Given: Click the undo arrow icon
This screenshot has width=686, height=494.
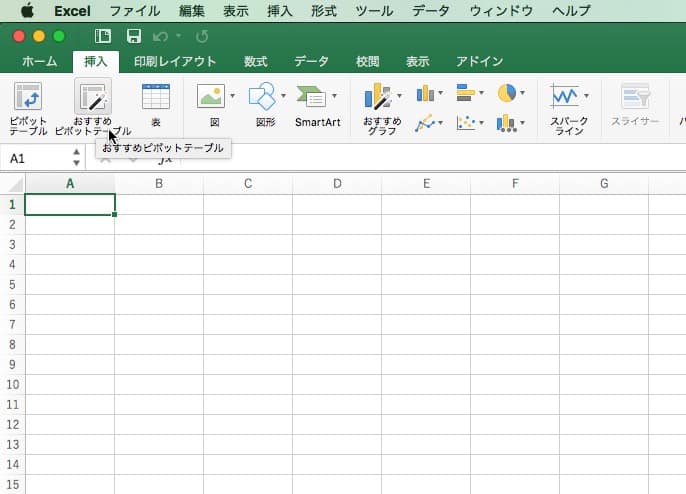Looking at the screenshot, I should tap(159, 36).
